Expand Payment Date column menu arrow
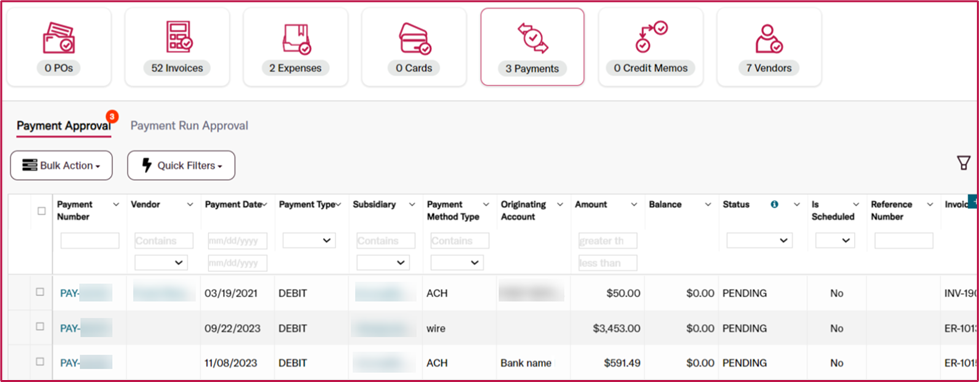This screenshot has height=382, width=979. tap(265, 205)
